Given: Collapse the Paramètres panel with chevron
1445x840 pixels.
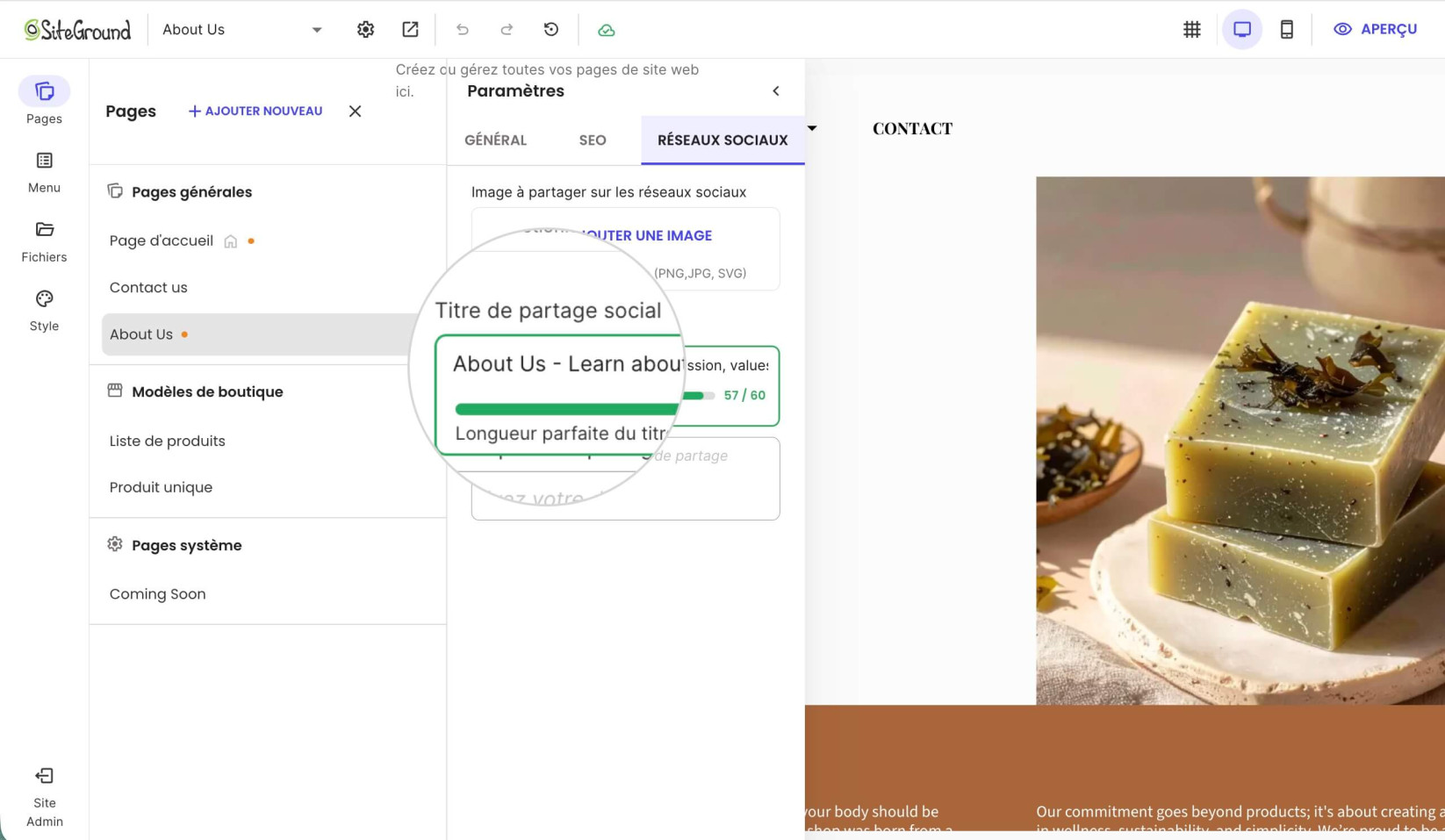Looking at the screenshot, I should click(x=775, y=91).
